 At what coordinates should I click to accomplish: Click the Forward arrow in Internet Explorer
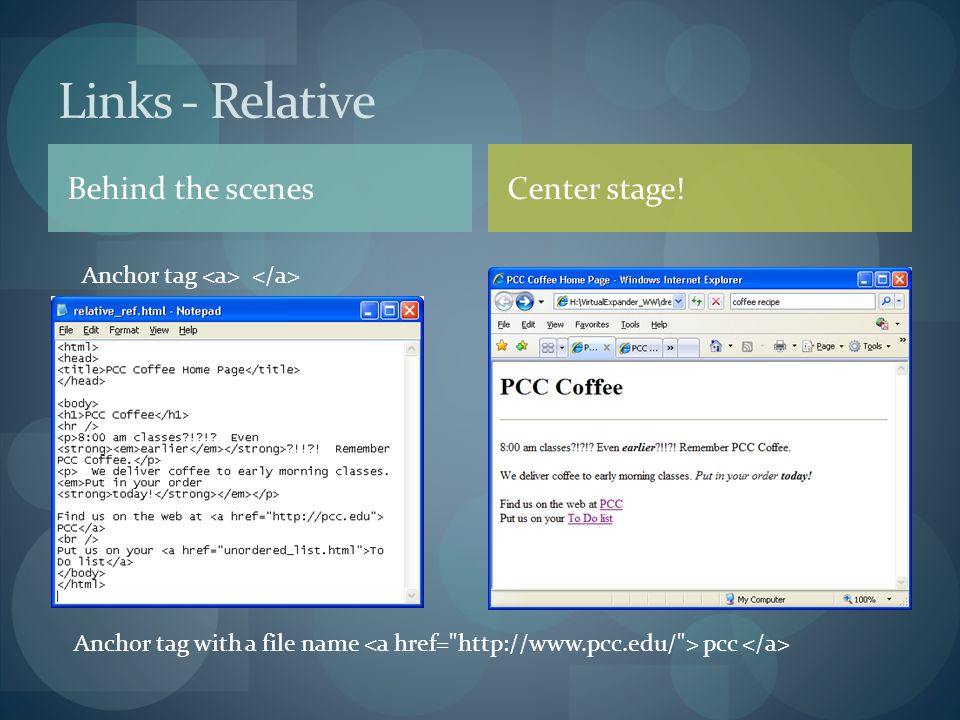[524, 301]
